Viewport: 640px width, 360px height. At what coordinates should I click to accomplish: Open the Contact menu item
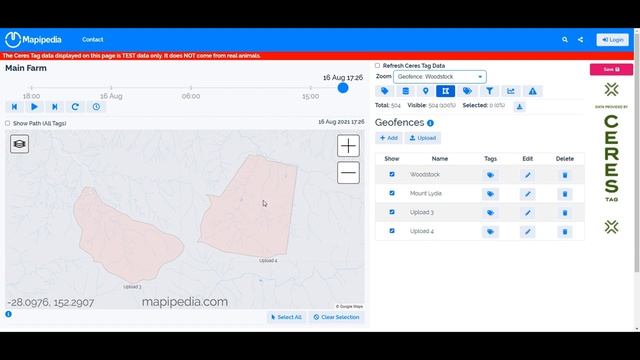(93, 40)
